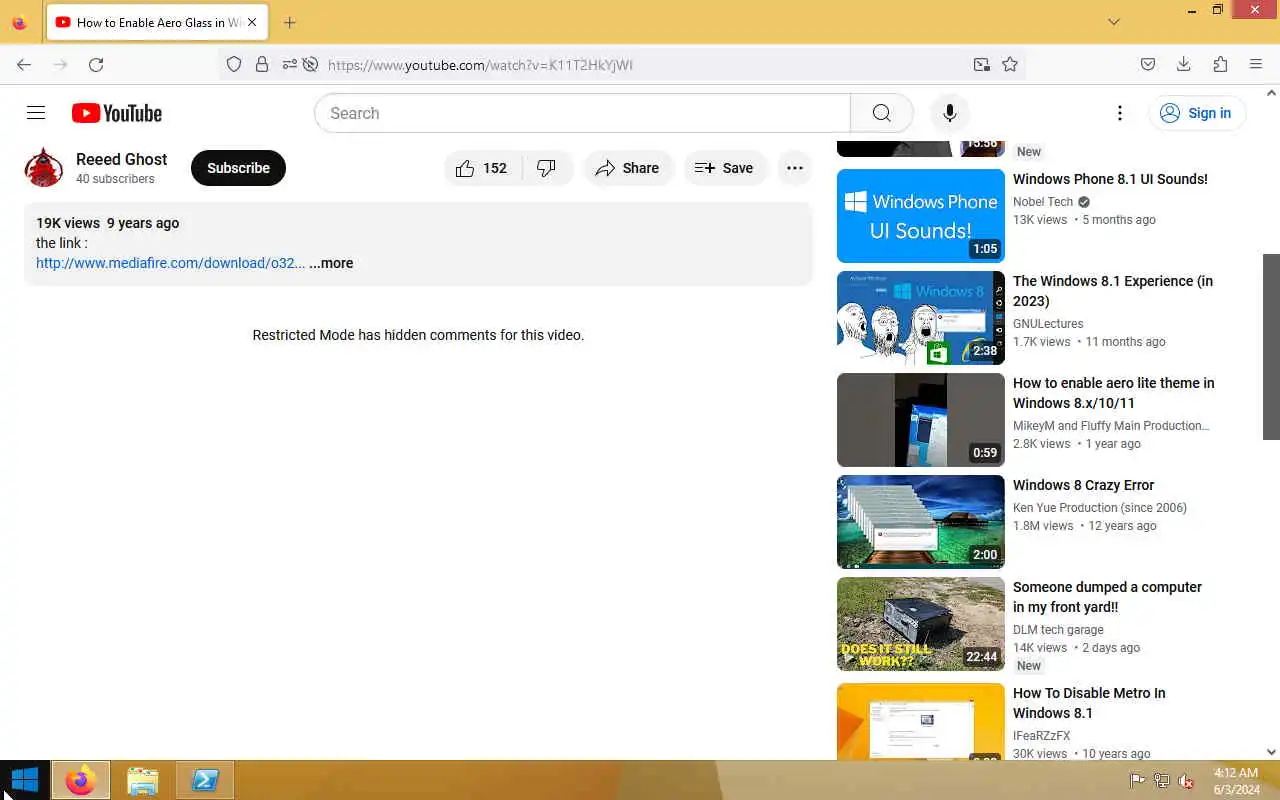This screenshot has width=1280, height=800.
Task: Open Action Center flag icon
Action: click(1137, 781)
